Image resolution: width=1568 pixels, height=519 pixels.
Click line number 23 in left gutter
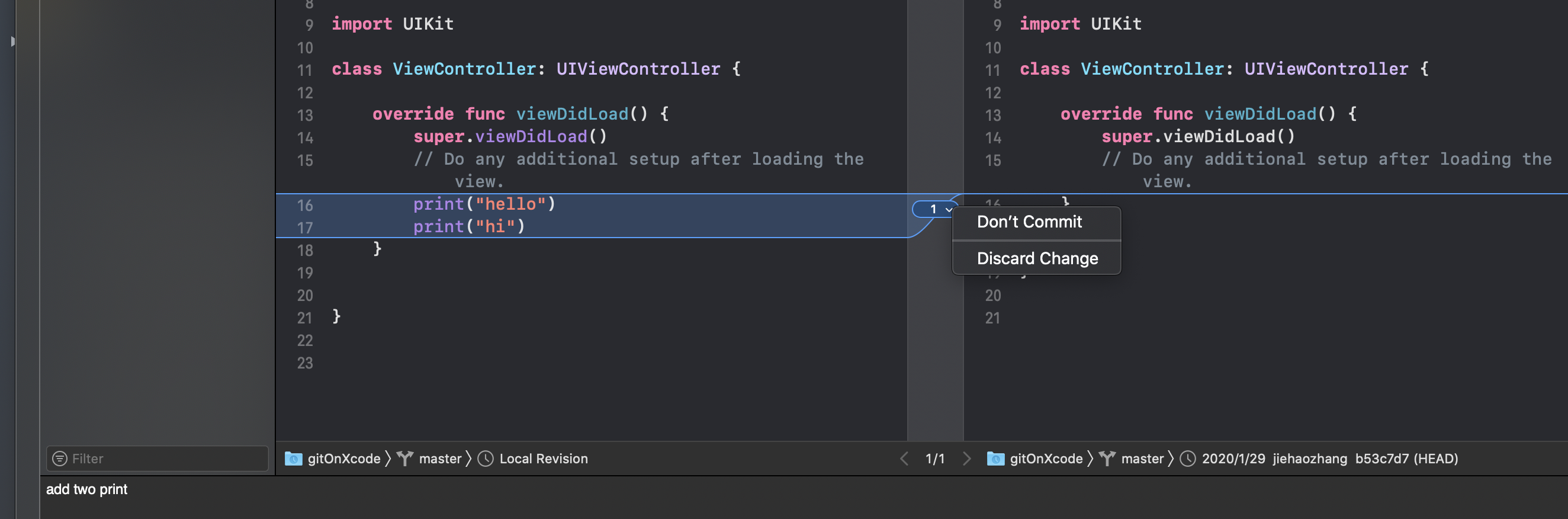coord(305,363)
